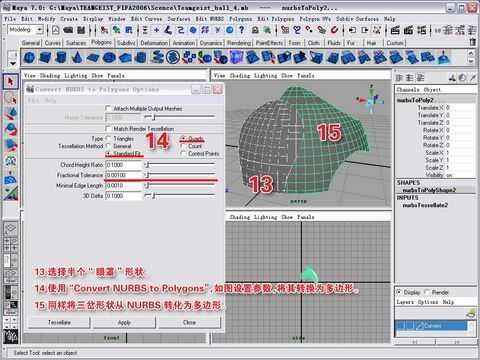Open the Edit NURBS menu
480x360 pixels.
(x=210, y=19)
